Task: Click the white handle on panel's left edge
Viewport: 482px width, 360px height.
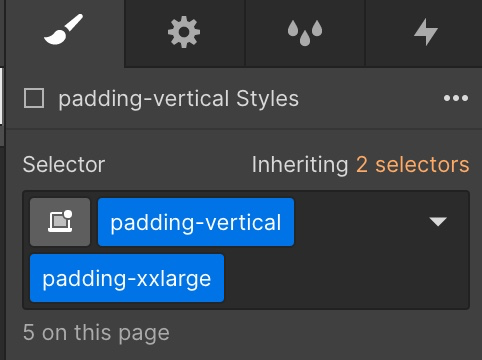Action: pos(1,96)
